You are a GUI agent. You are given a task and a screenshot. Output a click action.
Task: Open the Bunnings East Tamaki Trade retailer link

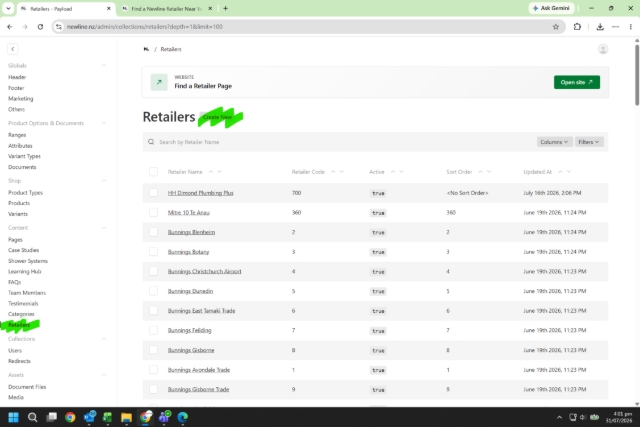(x=201, y=311)
